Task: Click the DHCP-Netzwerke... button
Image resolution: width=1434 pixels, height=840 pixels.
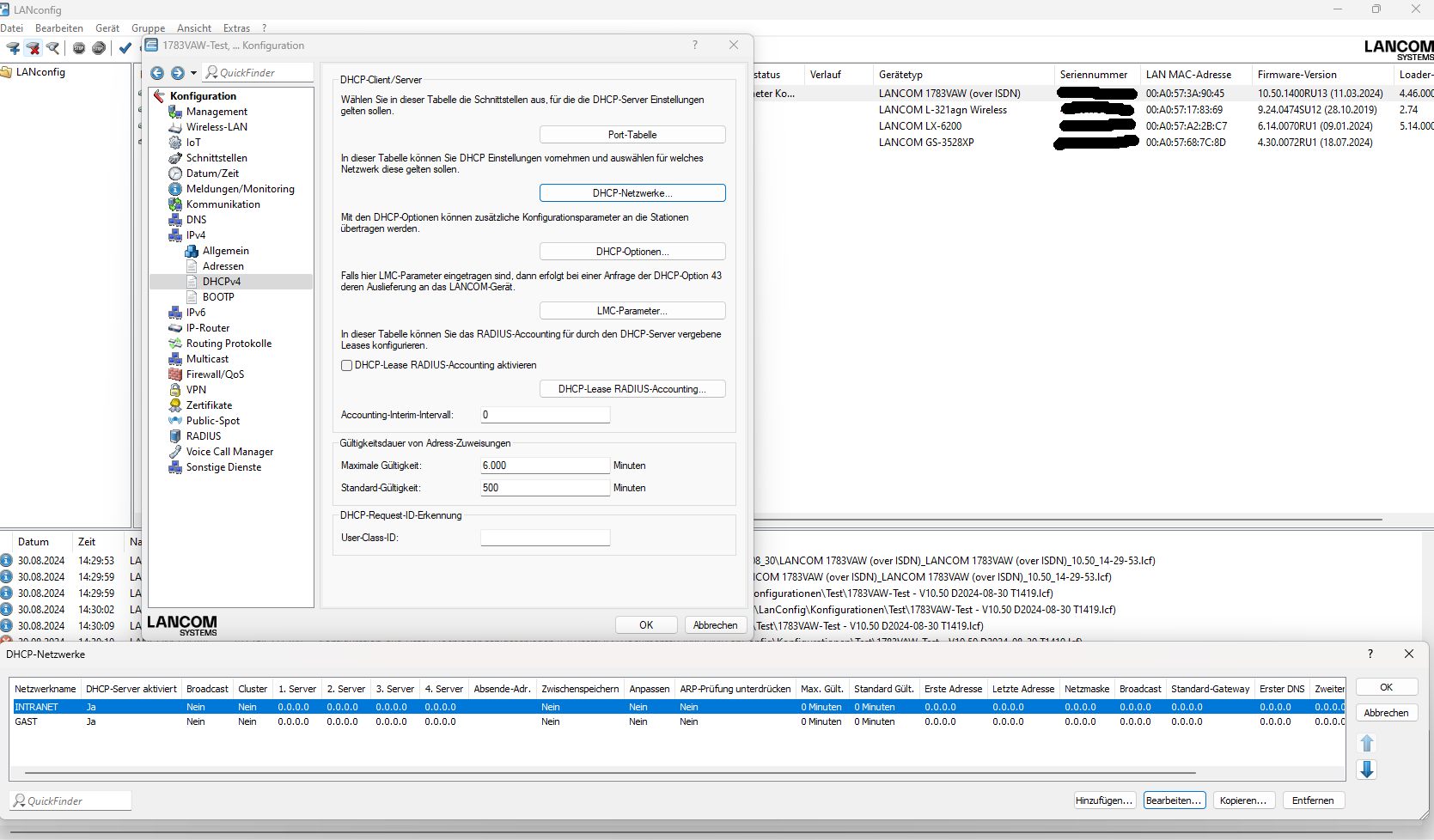Action: click(x=632, y=193)
